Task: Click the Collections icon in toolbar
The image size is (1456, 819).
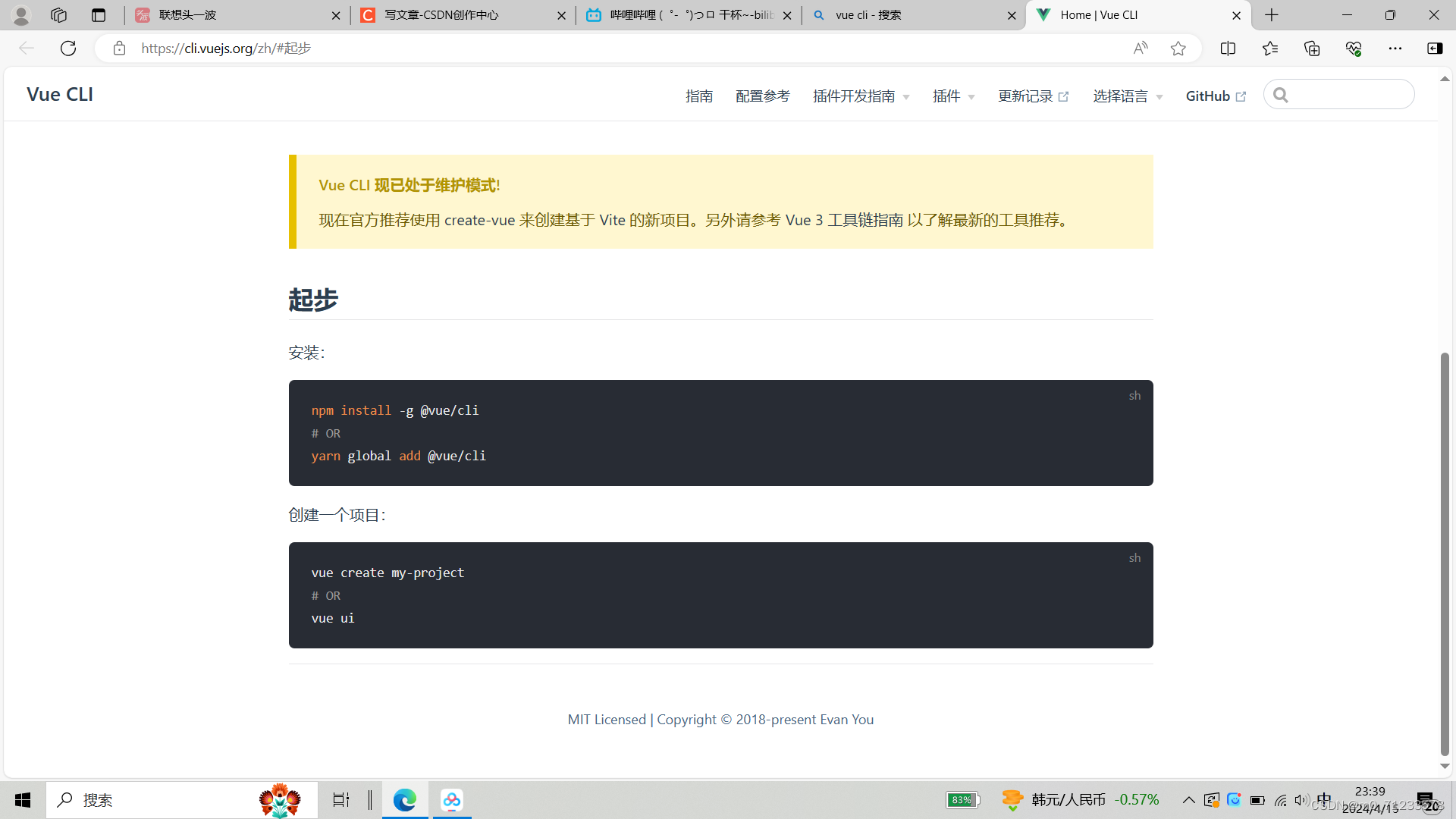Action: (x=1311, y=48)
